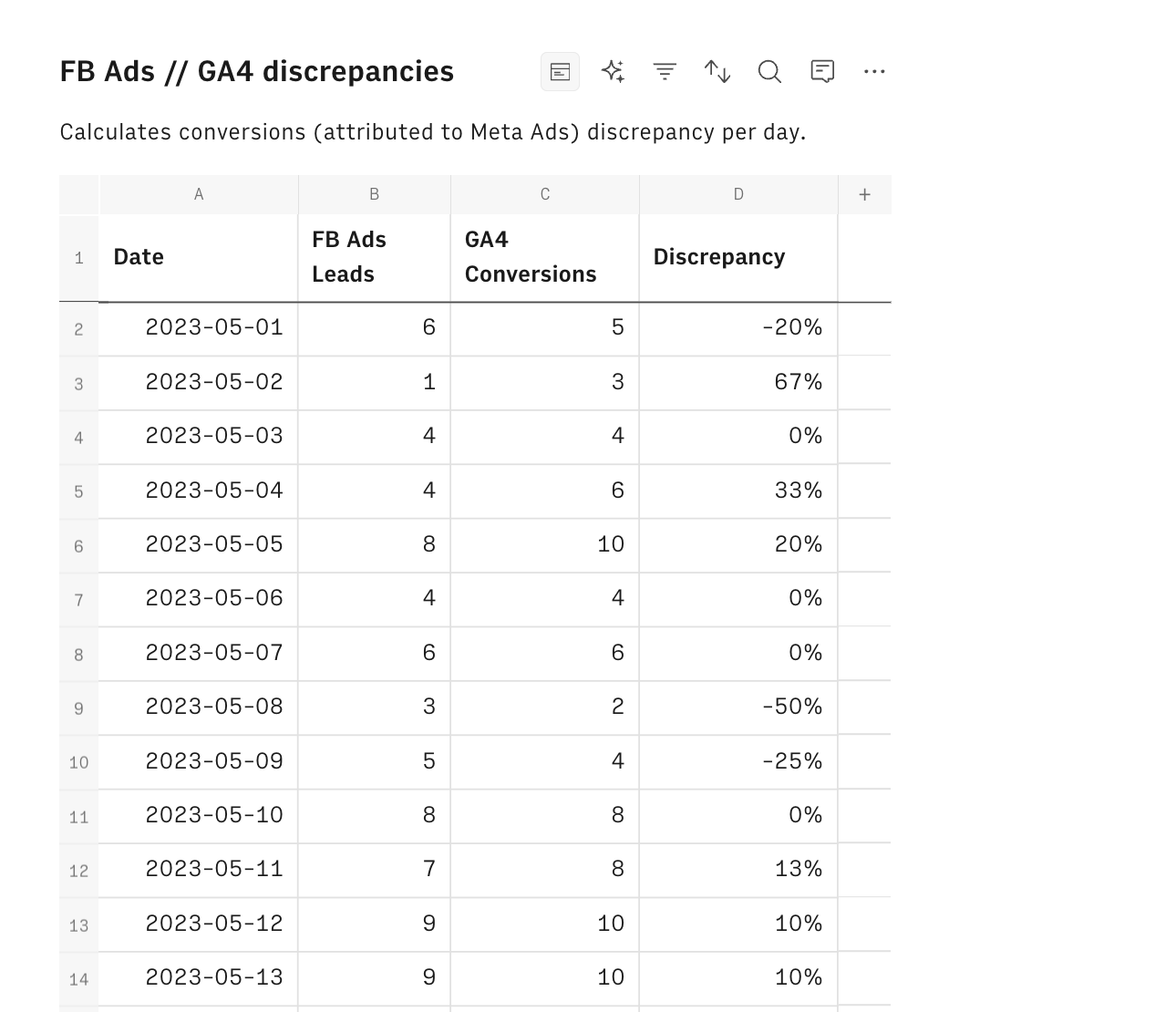Select the FB Ads Leads header cell
The width and height of the screenshot is (1176, 1012).
tap(375, 257)
